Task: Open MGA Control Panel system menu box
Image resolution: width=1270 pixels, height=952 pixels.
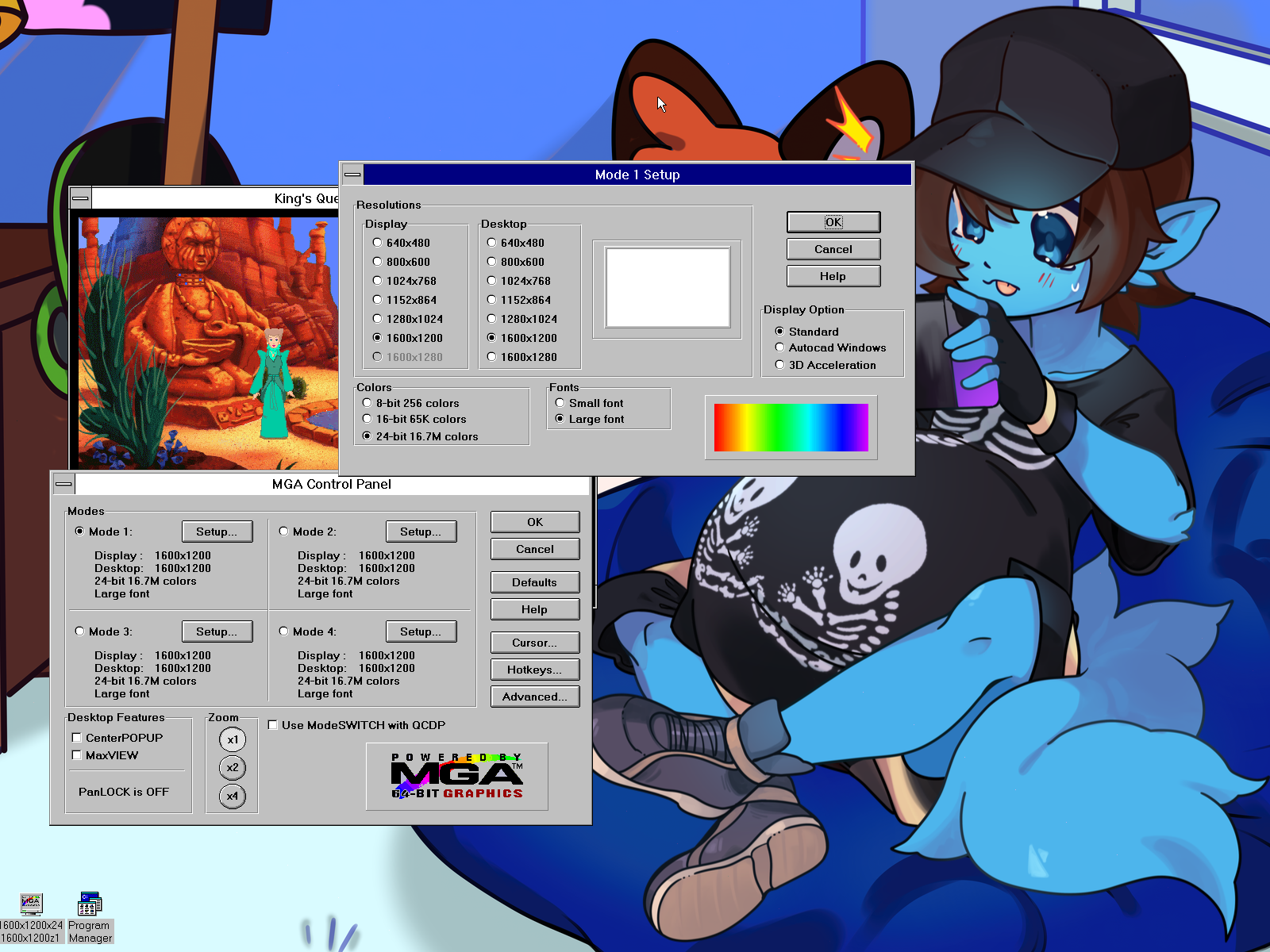Action: coord(63,484)
